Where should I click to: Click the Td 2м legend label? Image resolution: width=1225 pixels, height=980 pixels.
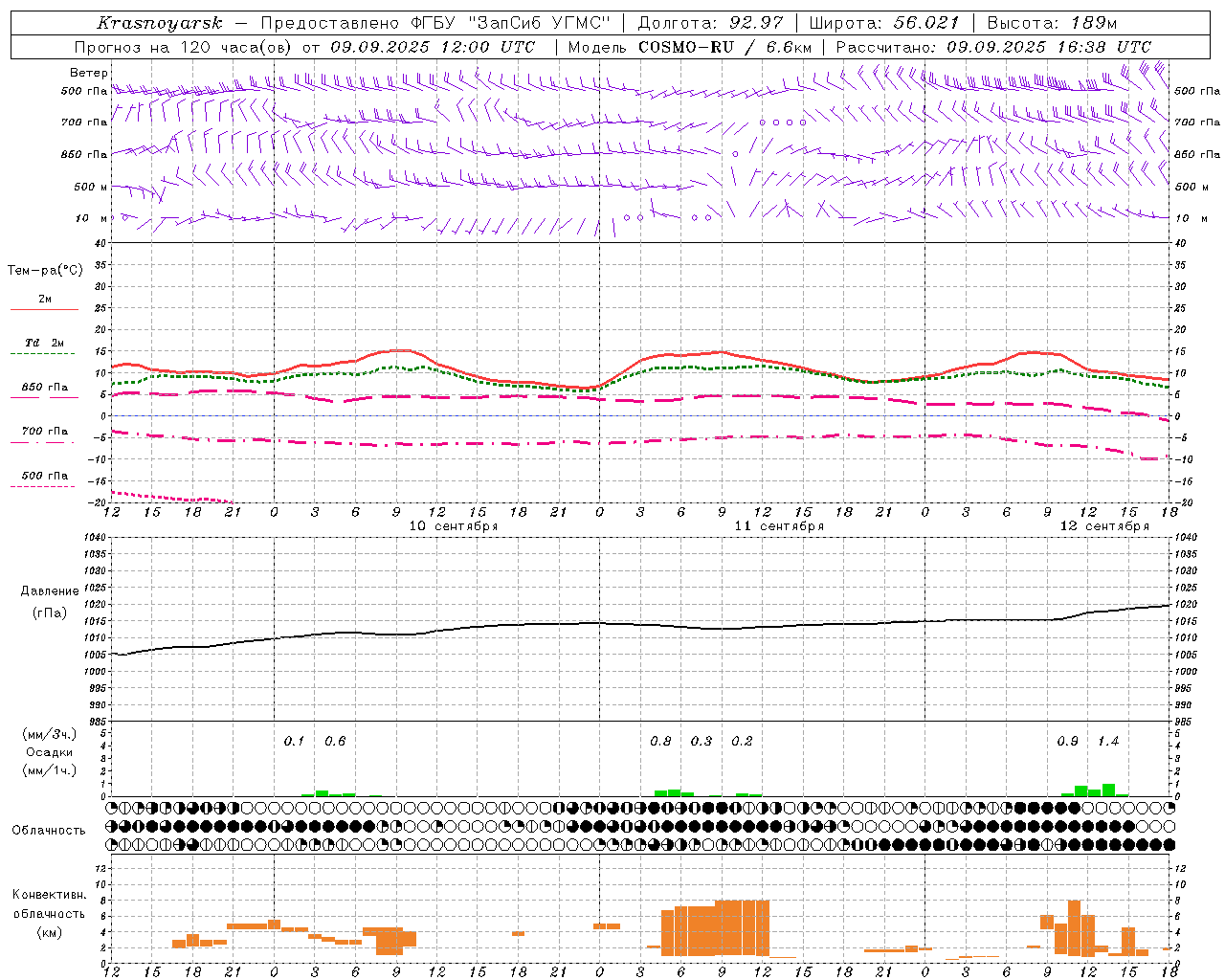(45, 343)
